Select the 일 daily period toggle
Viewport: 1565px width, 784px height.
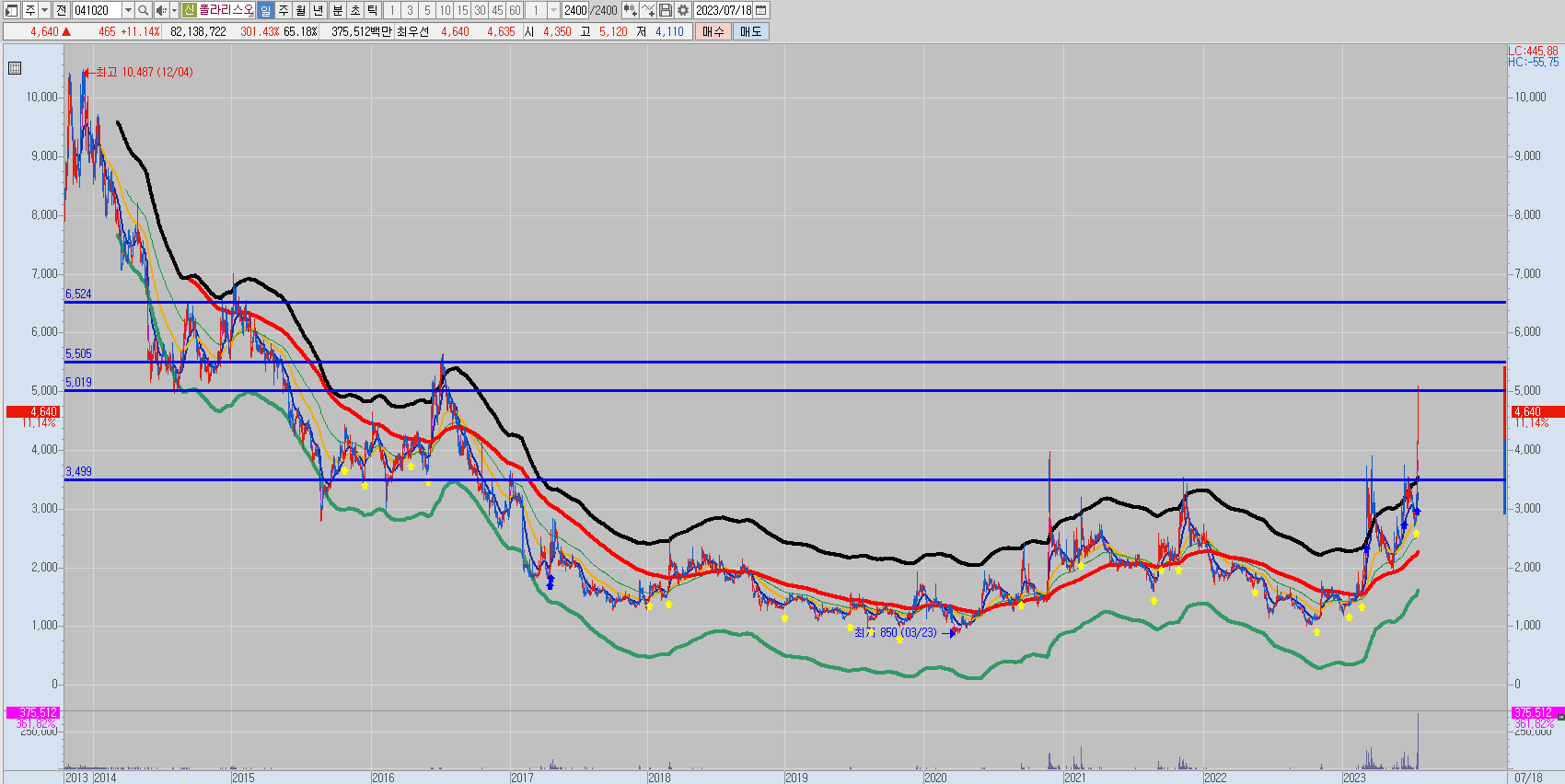[x=265, y=10]
